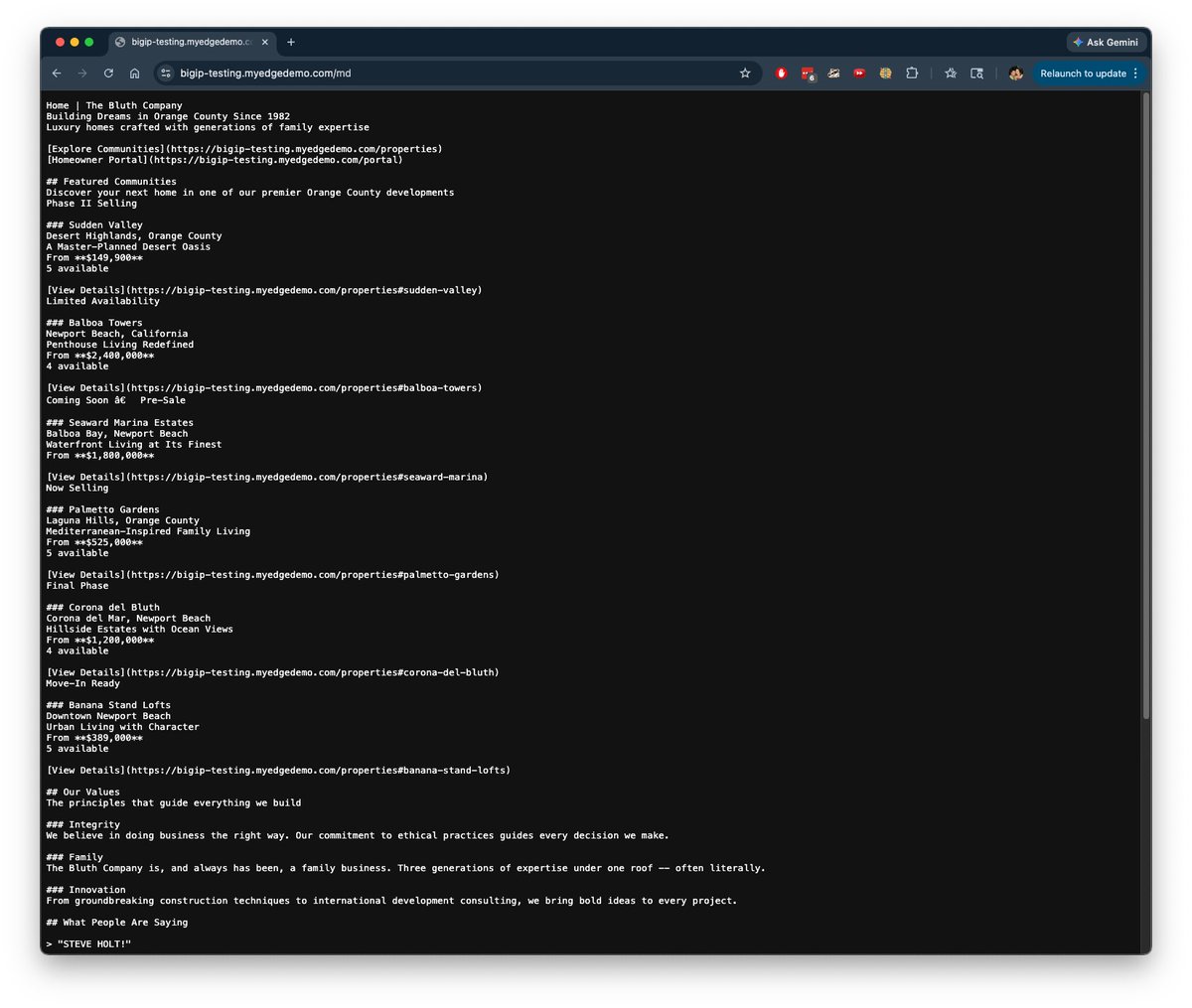The width and height of the screenshot is (1192, 1008).
Task: Click the price 'From **$525,000**'
Action: coord(94,542)
